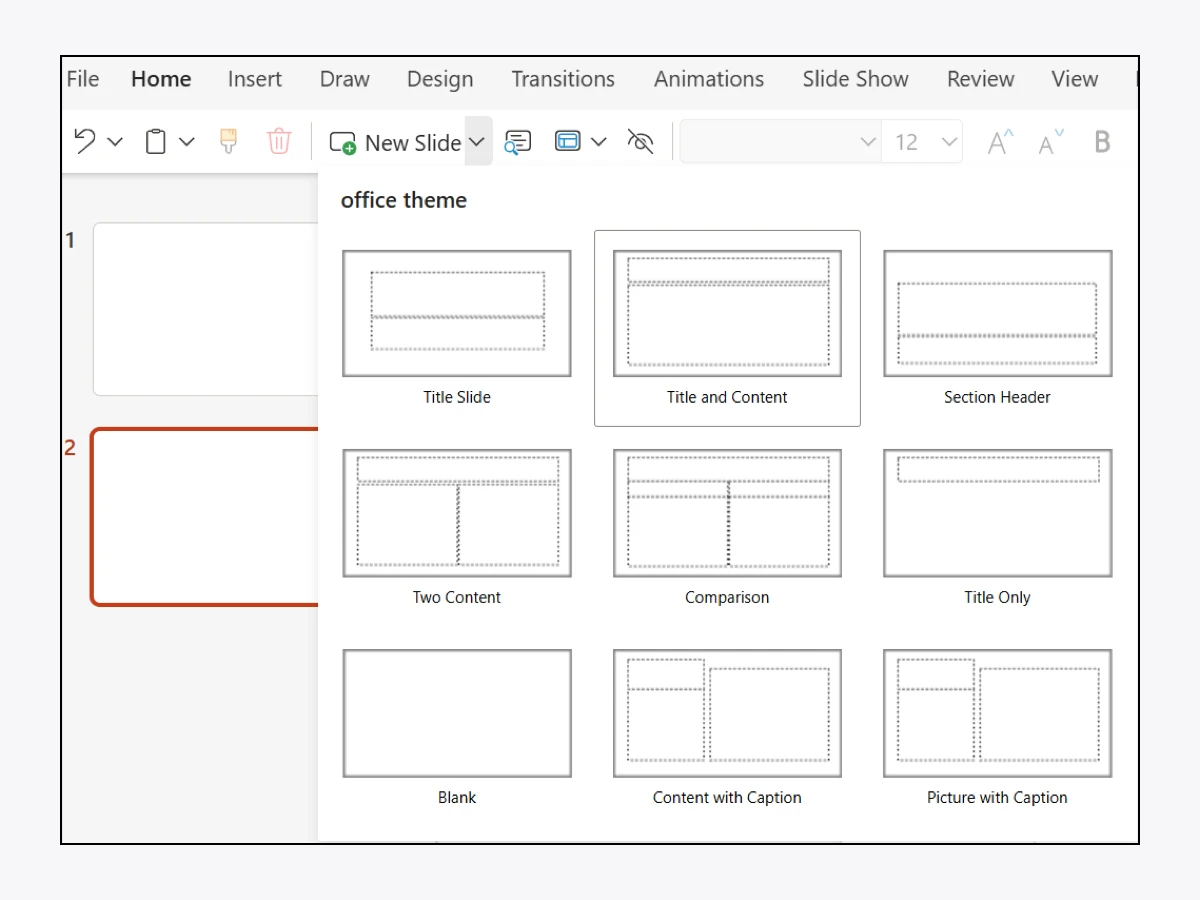Click the New Slide button
Image resolution: width=1200 pixels, height=900 pixels.
tap(395, 143)
